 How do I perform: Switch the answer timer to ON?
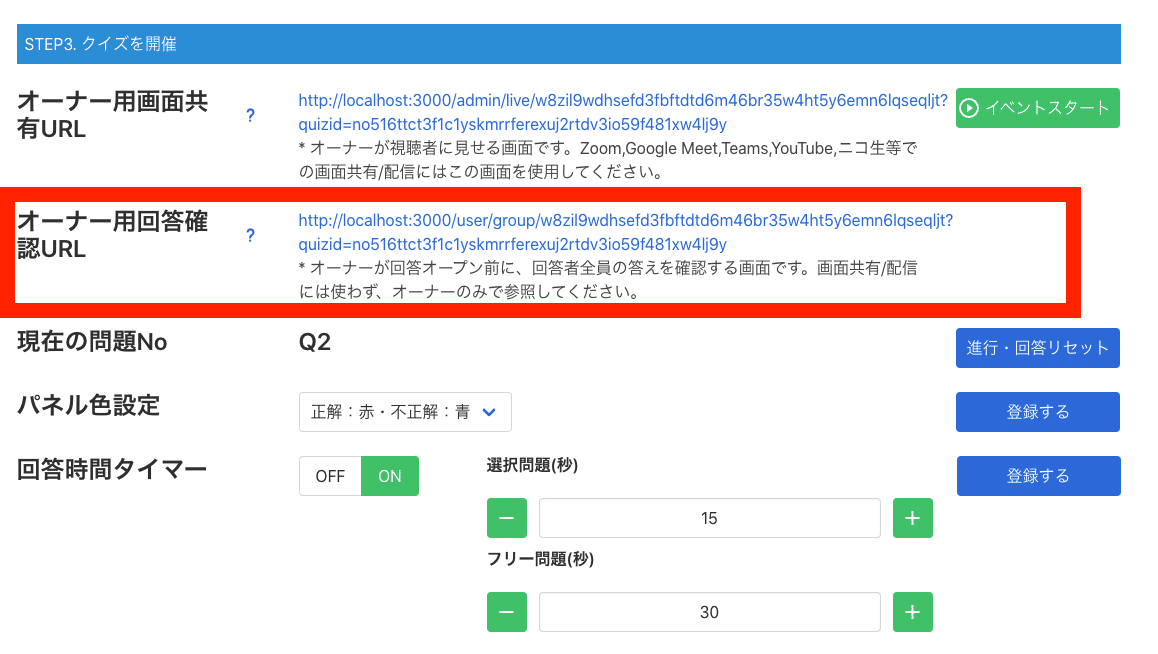click(x=389, y=476)
